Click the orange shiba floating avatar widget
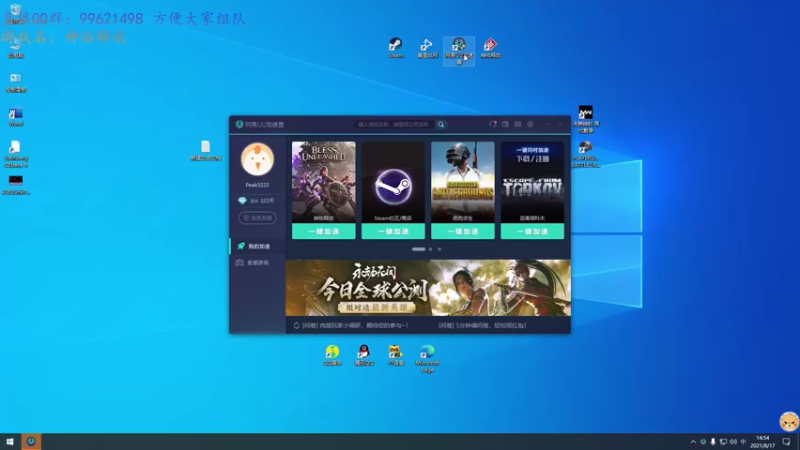 pyautogui.click(x=789, y=421)
